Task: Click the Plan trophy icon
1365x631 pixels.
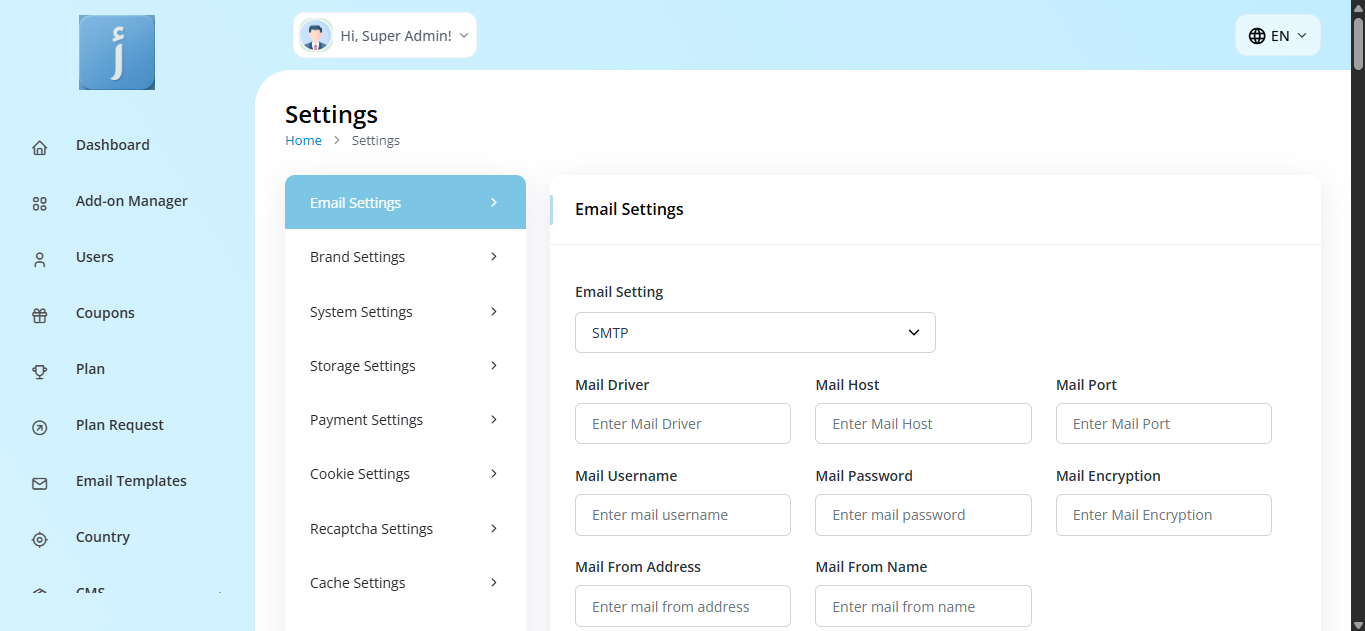Action: (x=40, y=372)
